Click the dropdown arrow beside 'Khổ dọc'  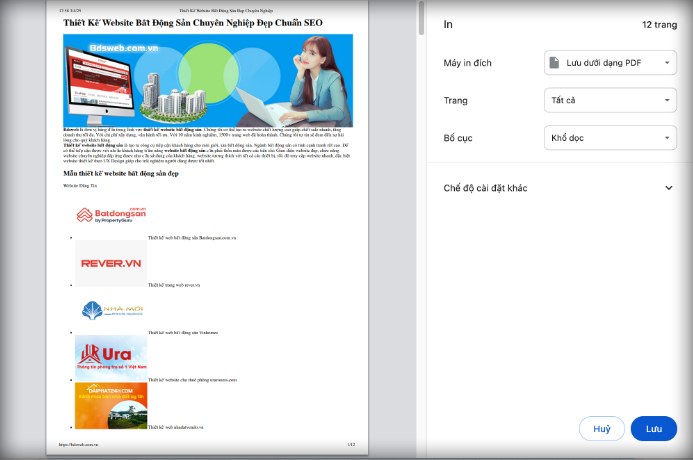point(667,138)
